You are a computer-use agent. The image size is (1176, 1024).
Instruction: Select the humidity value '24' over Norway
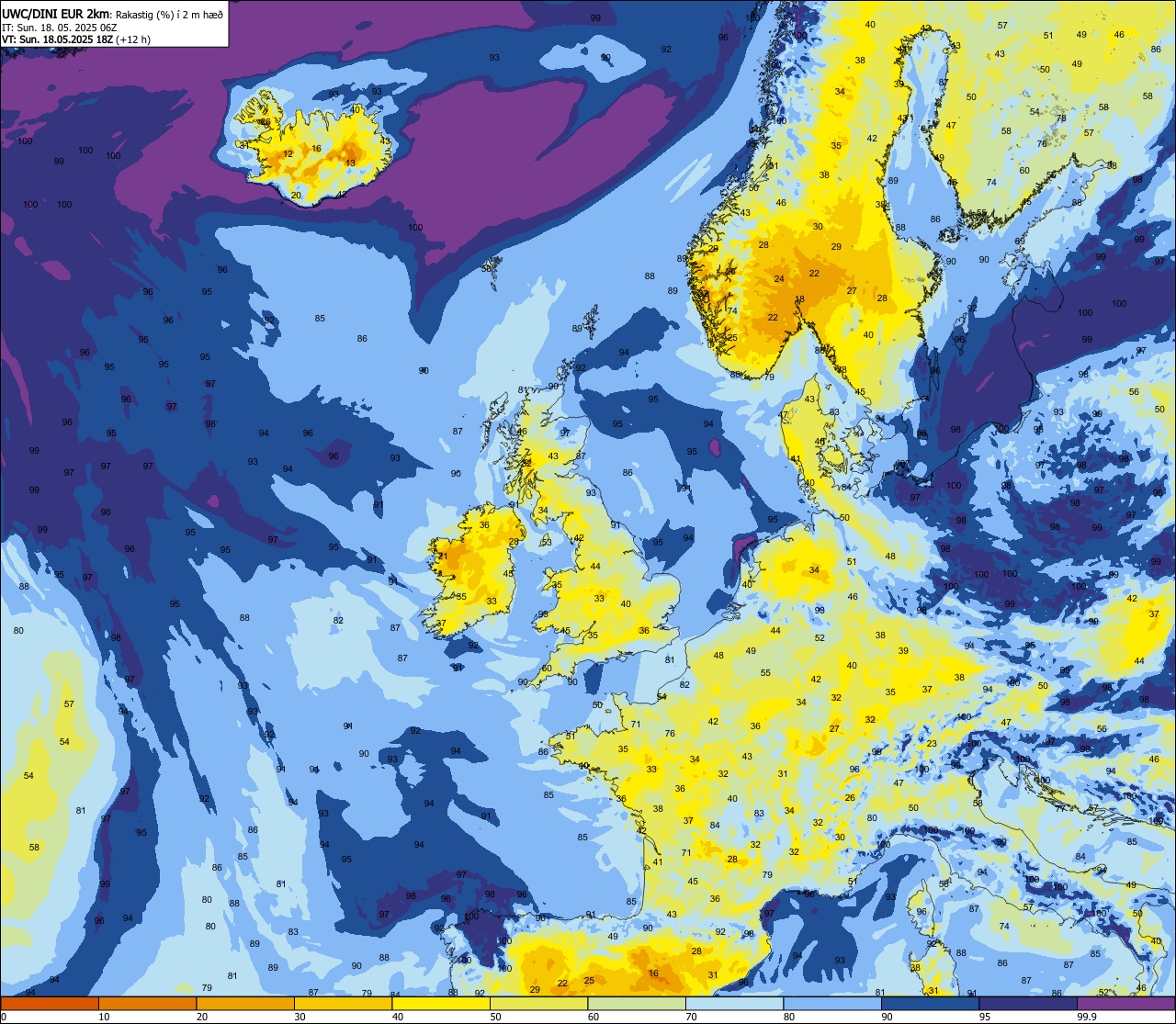779,279
